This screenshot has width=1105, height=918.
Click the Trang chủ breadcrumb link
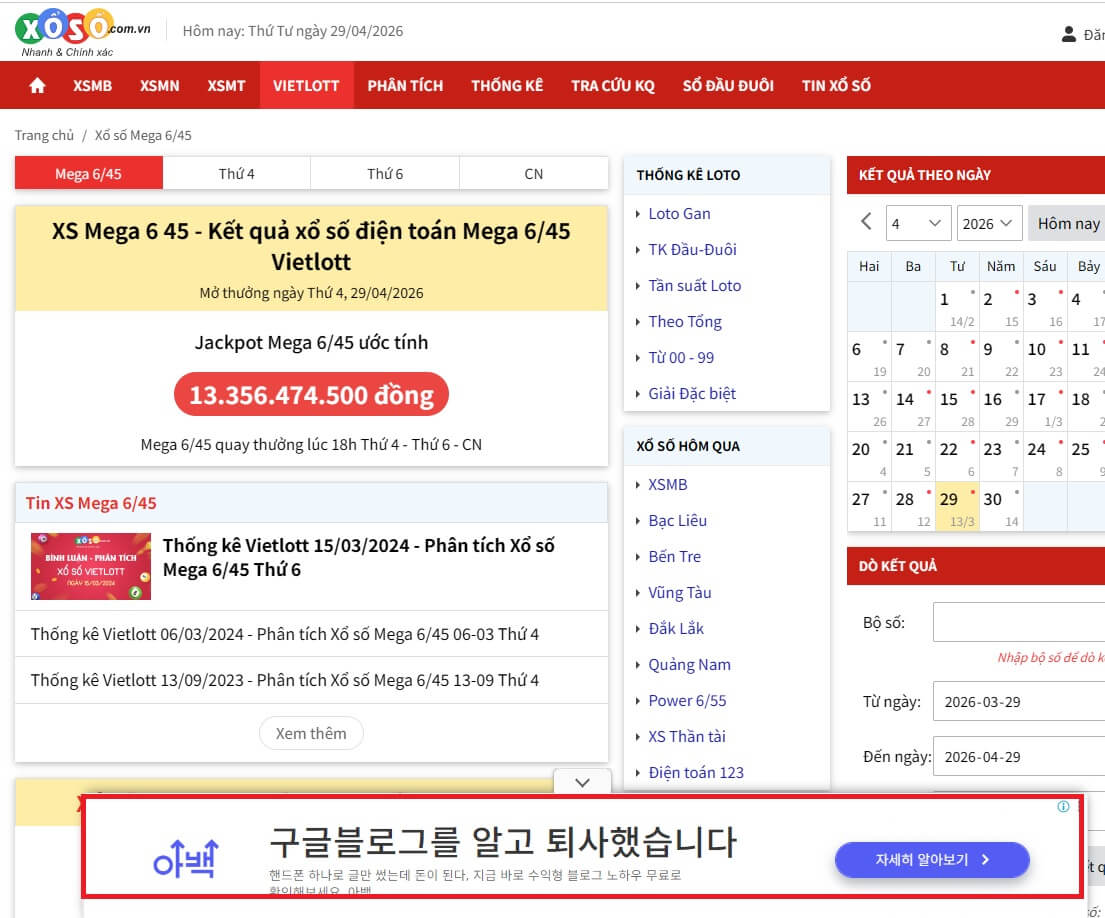[x=44, y=135]
